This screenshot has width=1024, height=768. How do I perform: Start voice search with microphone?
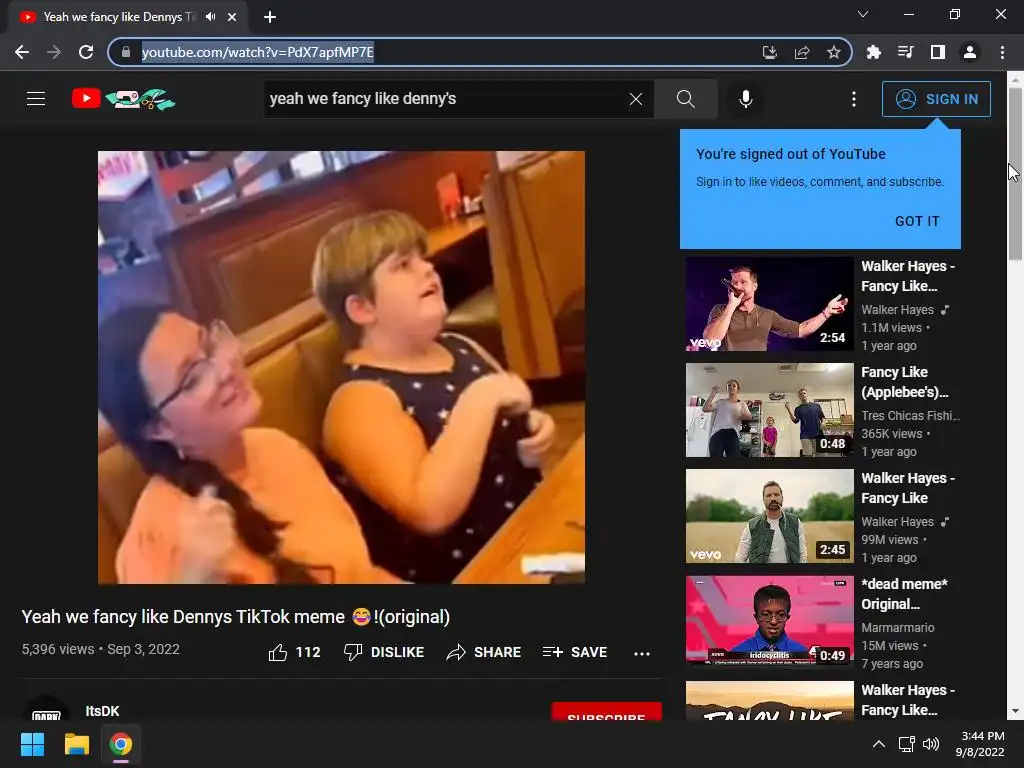pos(745,99)
